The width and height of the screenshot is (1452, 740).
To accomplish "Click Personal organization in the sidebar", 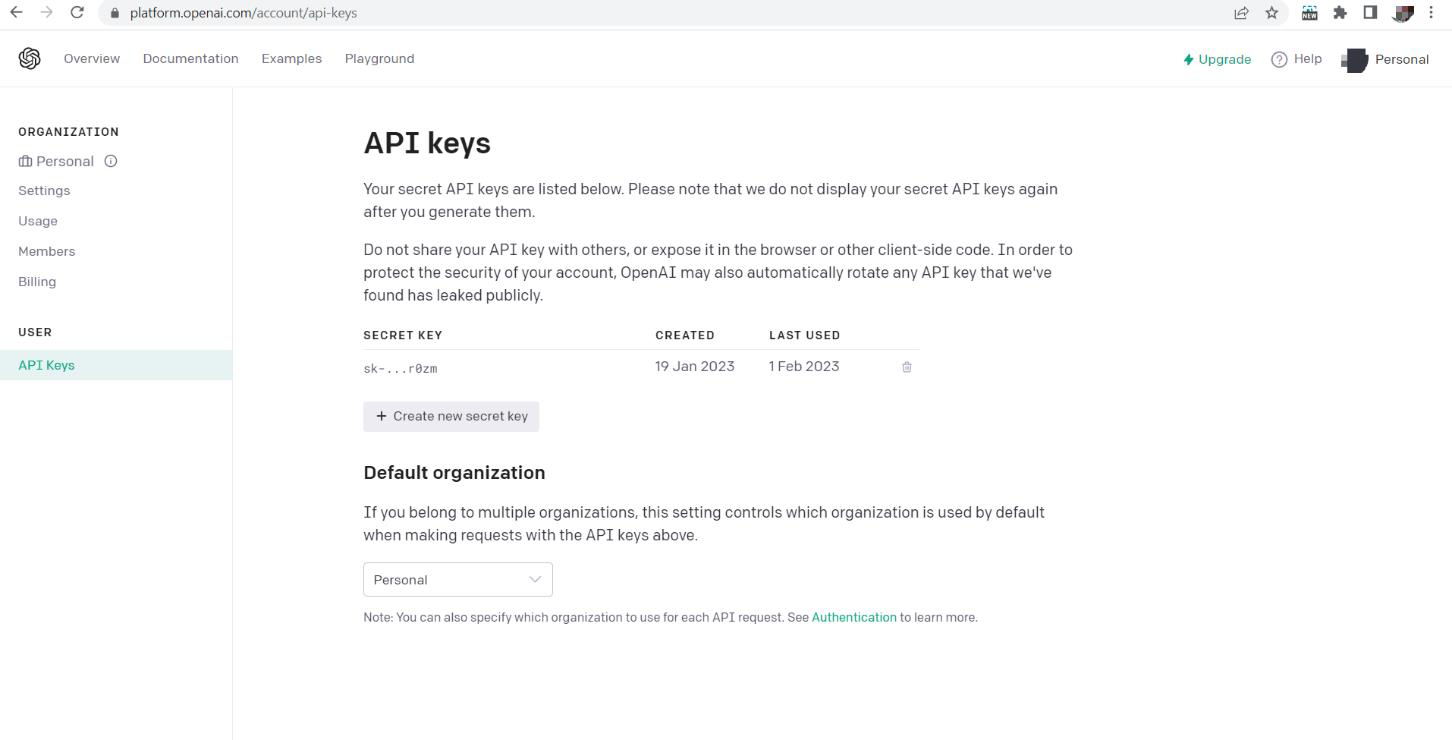I will 56,161.
